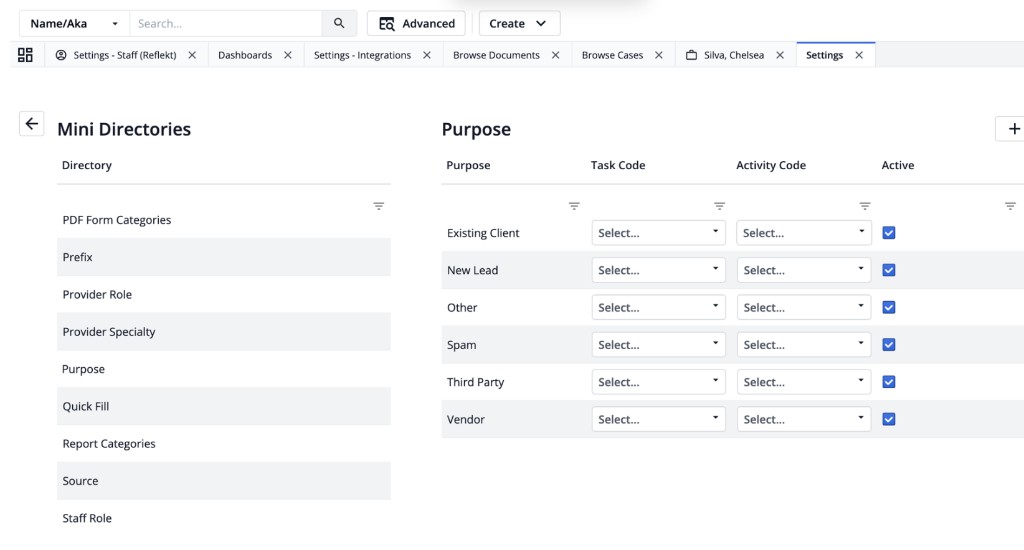Switch to Browse Cases tab
This screenshot has height=550, width=1024.
[613, 56]
